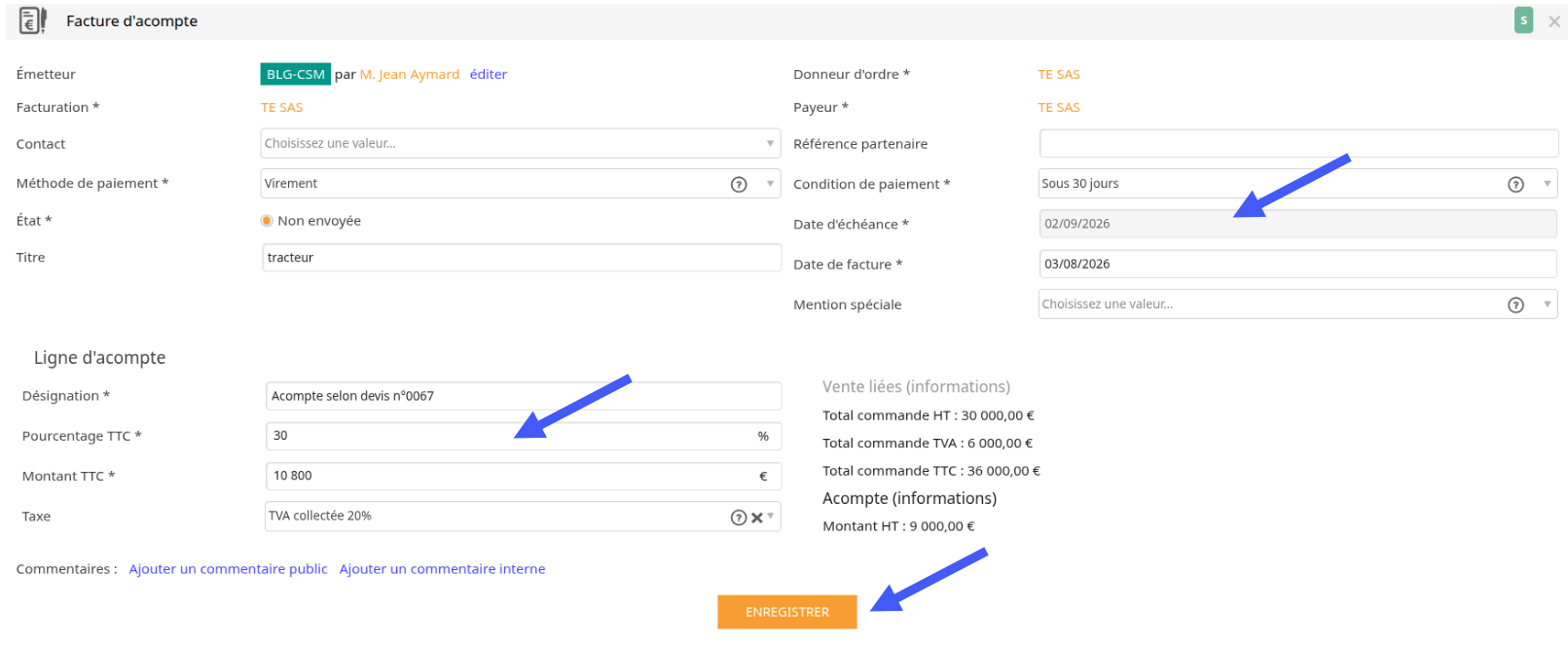This screenshot has height=645, width=1568.
Task: Click the Ligne d'acompte section heading
Action: (99, 358)
